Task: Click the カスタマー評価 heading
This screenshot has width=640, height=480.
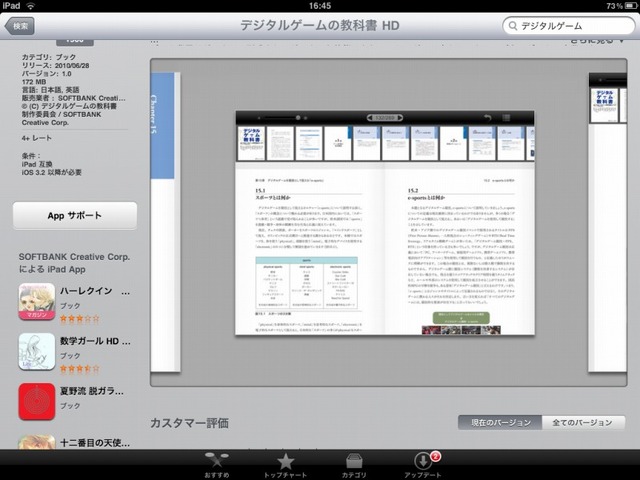Action: pyautogui.click(x=189, y=423)
